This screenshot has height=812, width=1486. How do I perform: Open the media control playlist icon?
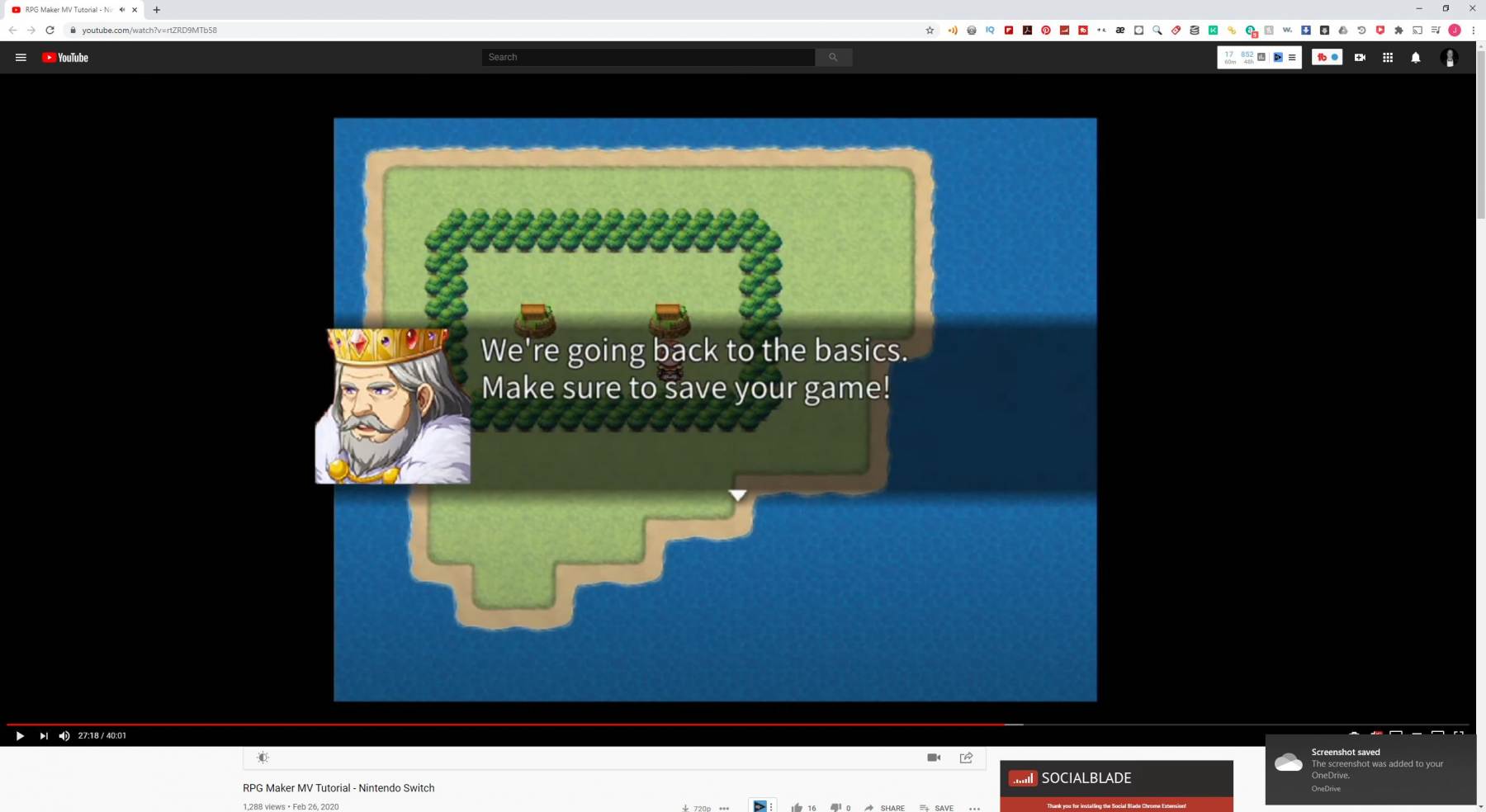point(1436,30)
